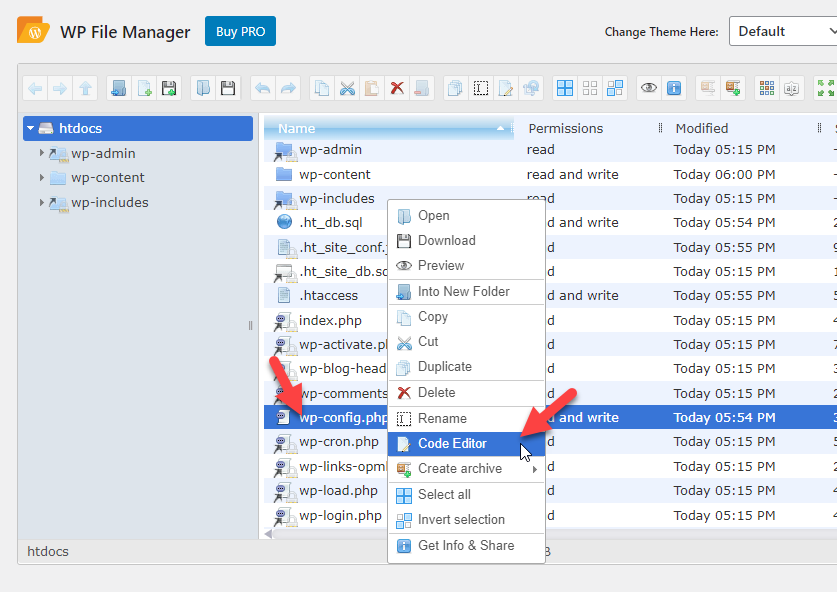Select the htdocs root in the tree
Image resolution: width=837 pixels, height=592 pixels.
(138, 128)
